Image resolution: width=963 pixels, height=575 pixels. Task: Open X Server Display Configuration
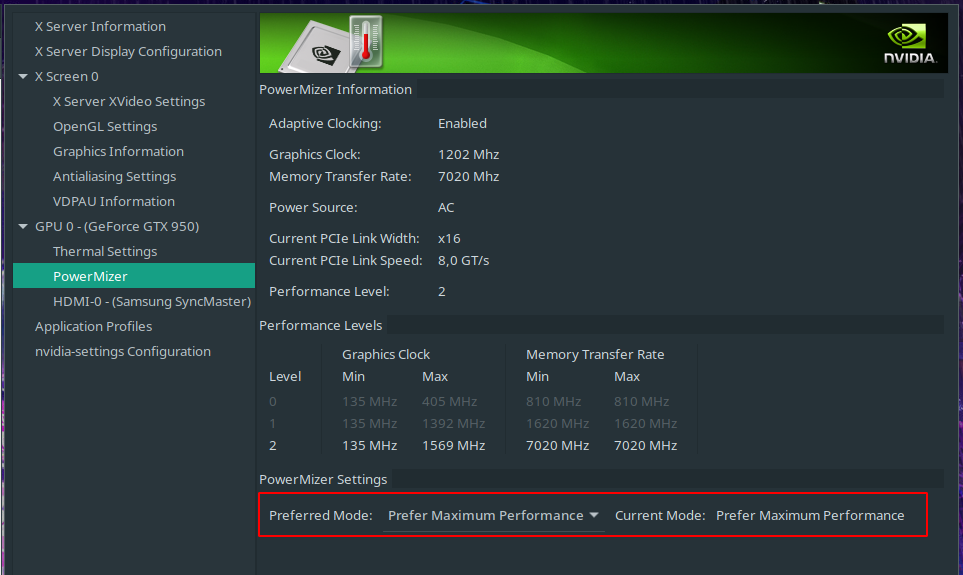pyautogui.click(x=128, y=52)
